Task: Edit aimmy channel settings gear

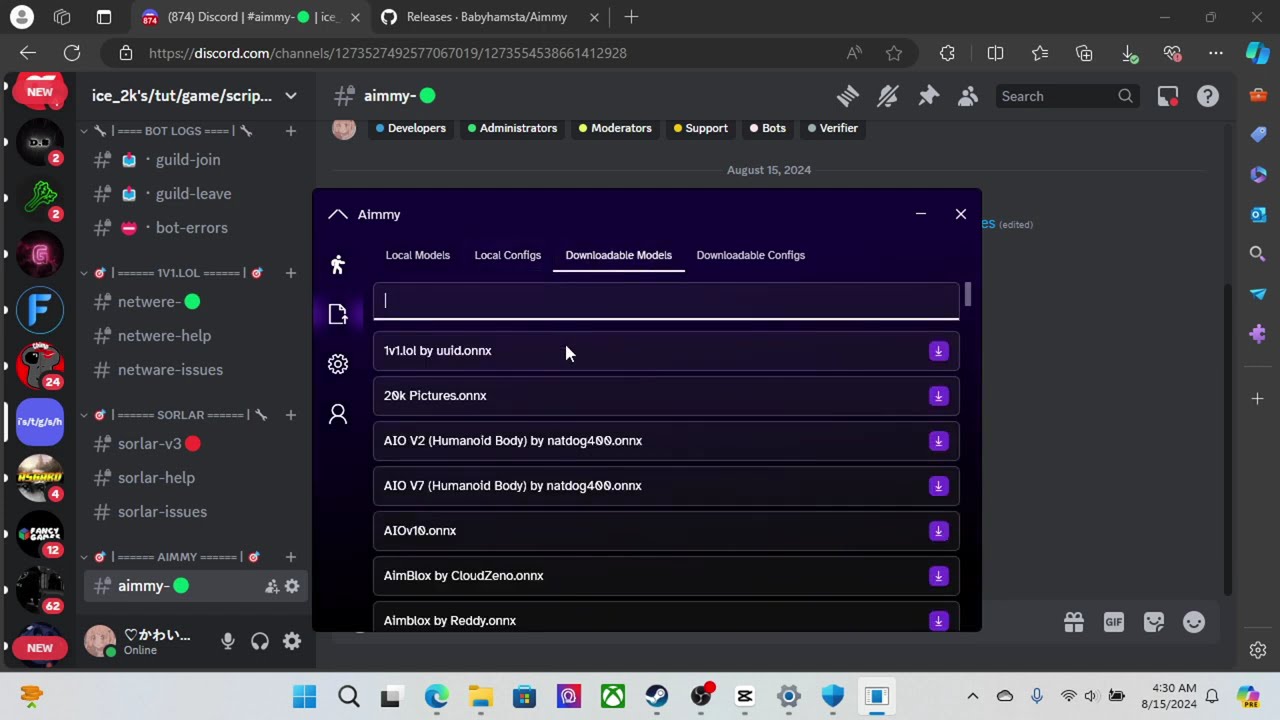Action: [292, 586]
